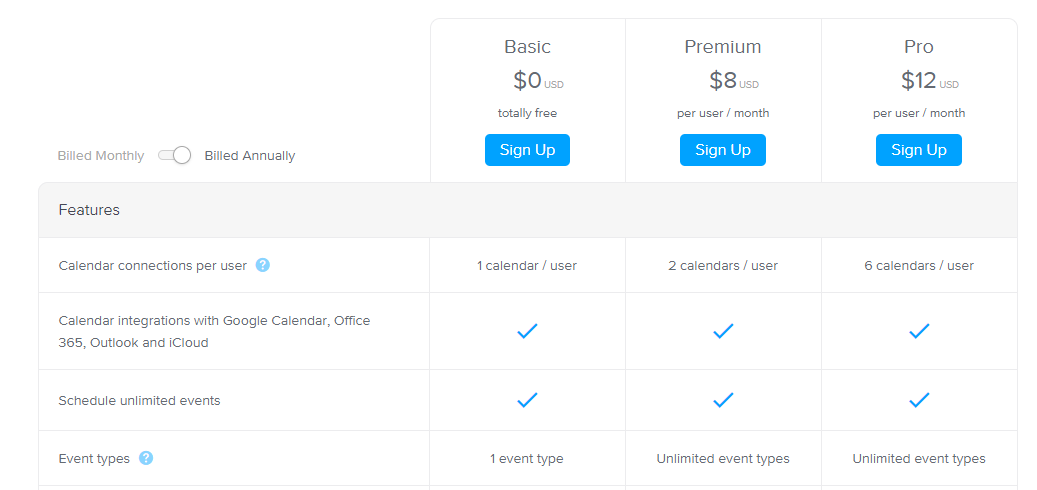Click Pro plan unlimited events checkmark
Image resolution: width=1037 pixels, height=490 pixels.
[919, 400]
